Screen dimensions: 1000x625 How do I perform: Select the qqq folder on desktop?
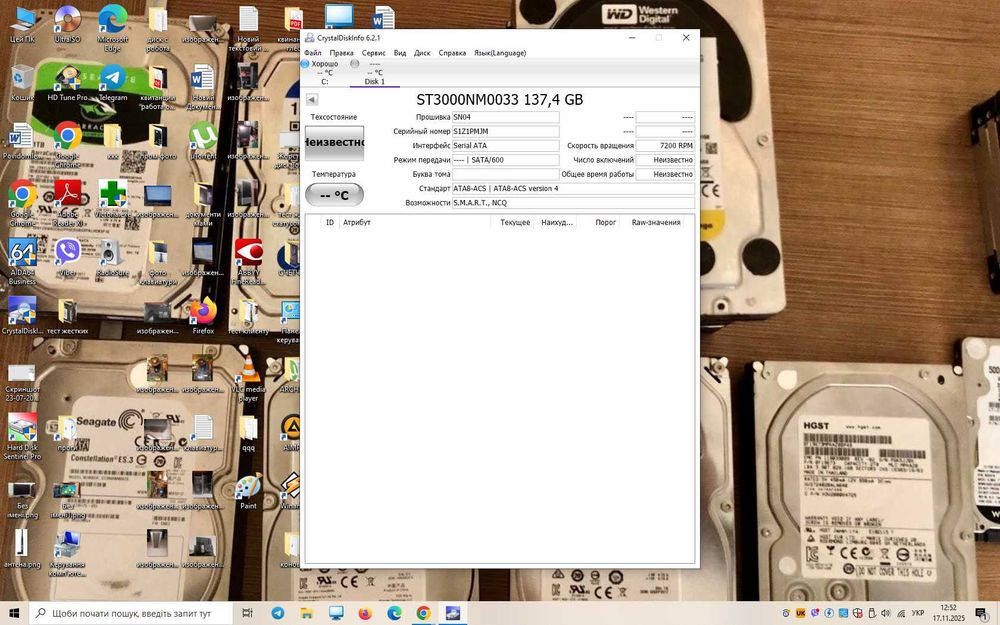point(248,434)
